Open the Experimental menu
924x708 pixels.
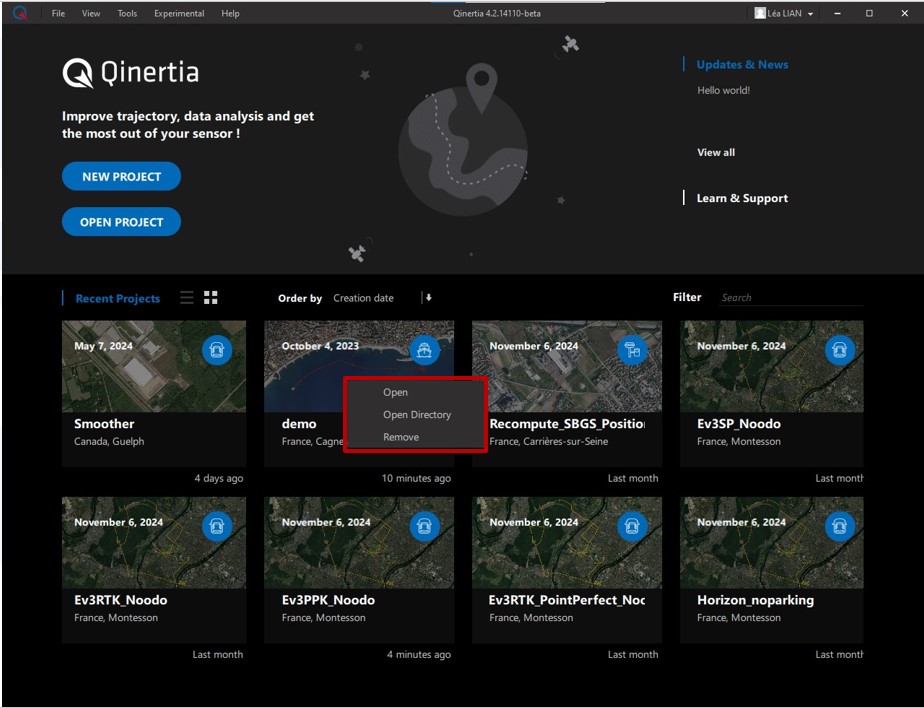179,13
